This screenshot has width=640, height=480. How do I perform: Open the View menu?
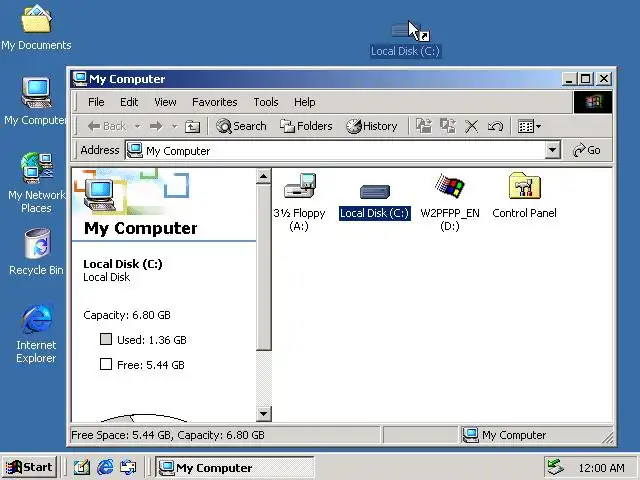point(165,102)
